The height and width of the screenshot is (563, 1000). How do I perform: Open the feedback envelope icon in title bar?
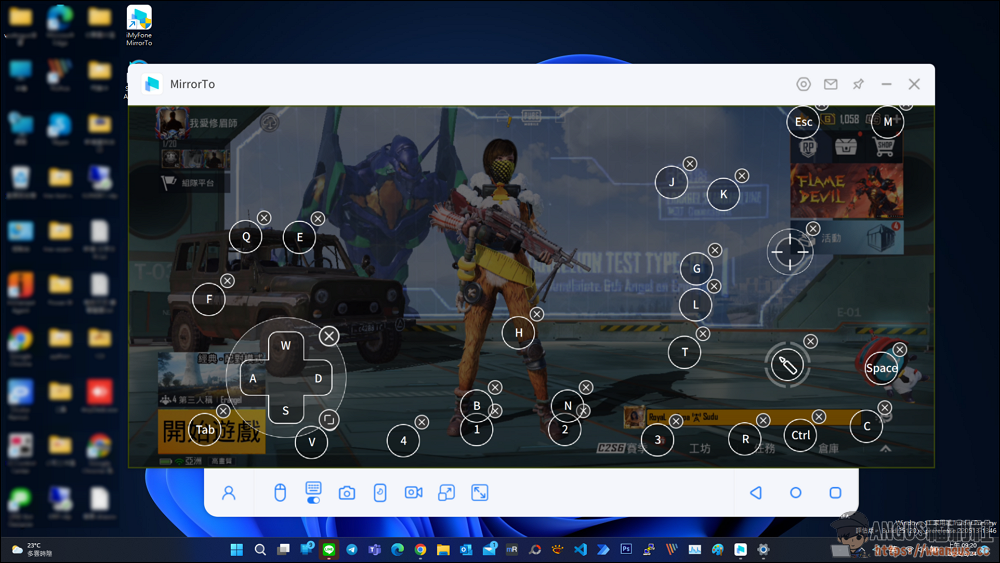coord(830,84)
